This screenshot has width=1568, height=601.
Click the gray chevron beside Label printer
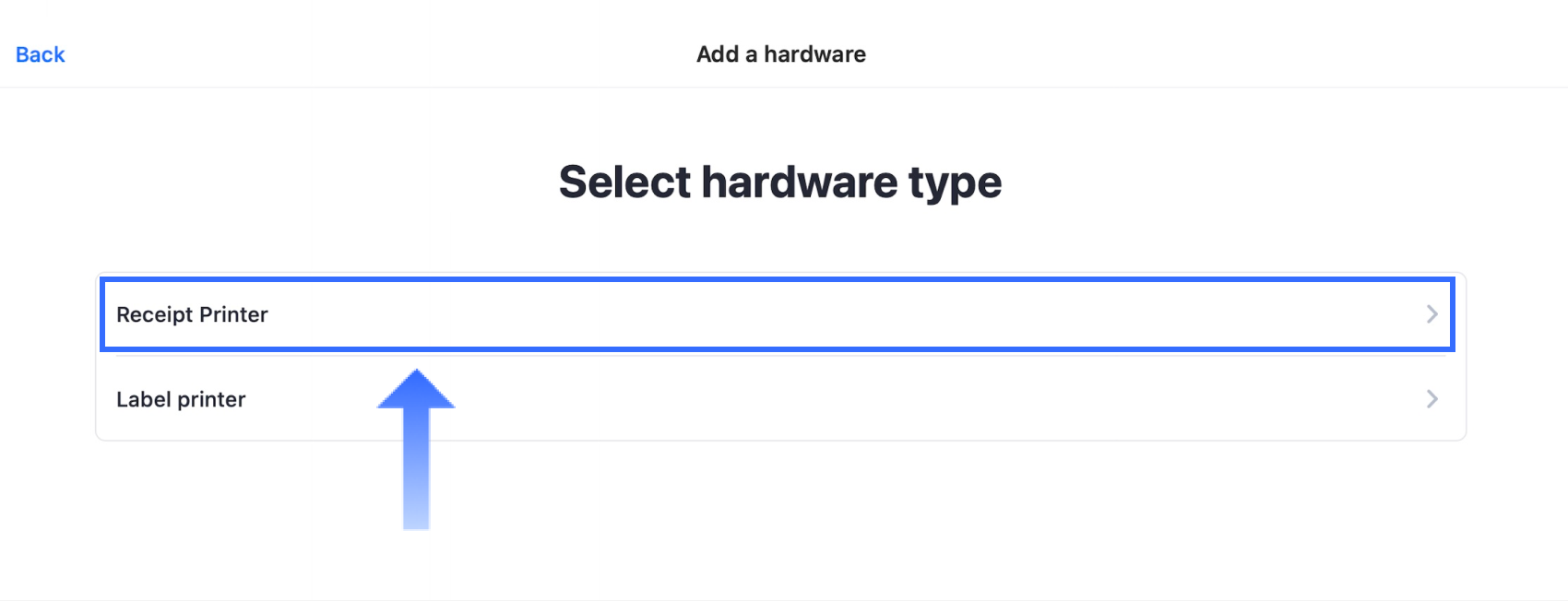(x=1431, y=399)
